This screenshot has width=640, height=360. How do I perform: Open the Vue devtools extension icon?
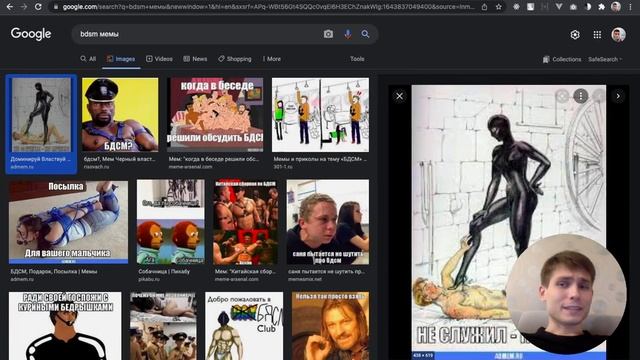coord(559,7)
